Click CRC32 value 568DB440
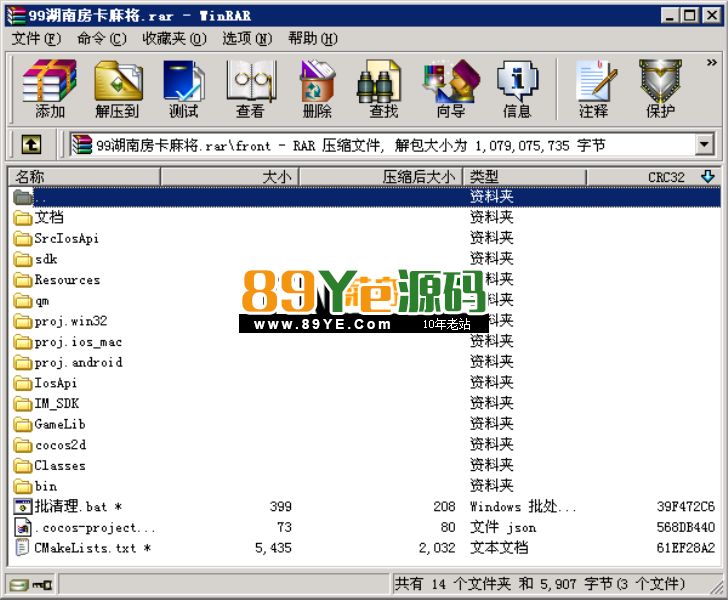728x600 pixels. (685, 527)
